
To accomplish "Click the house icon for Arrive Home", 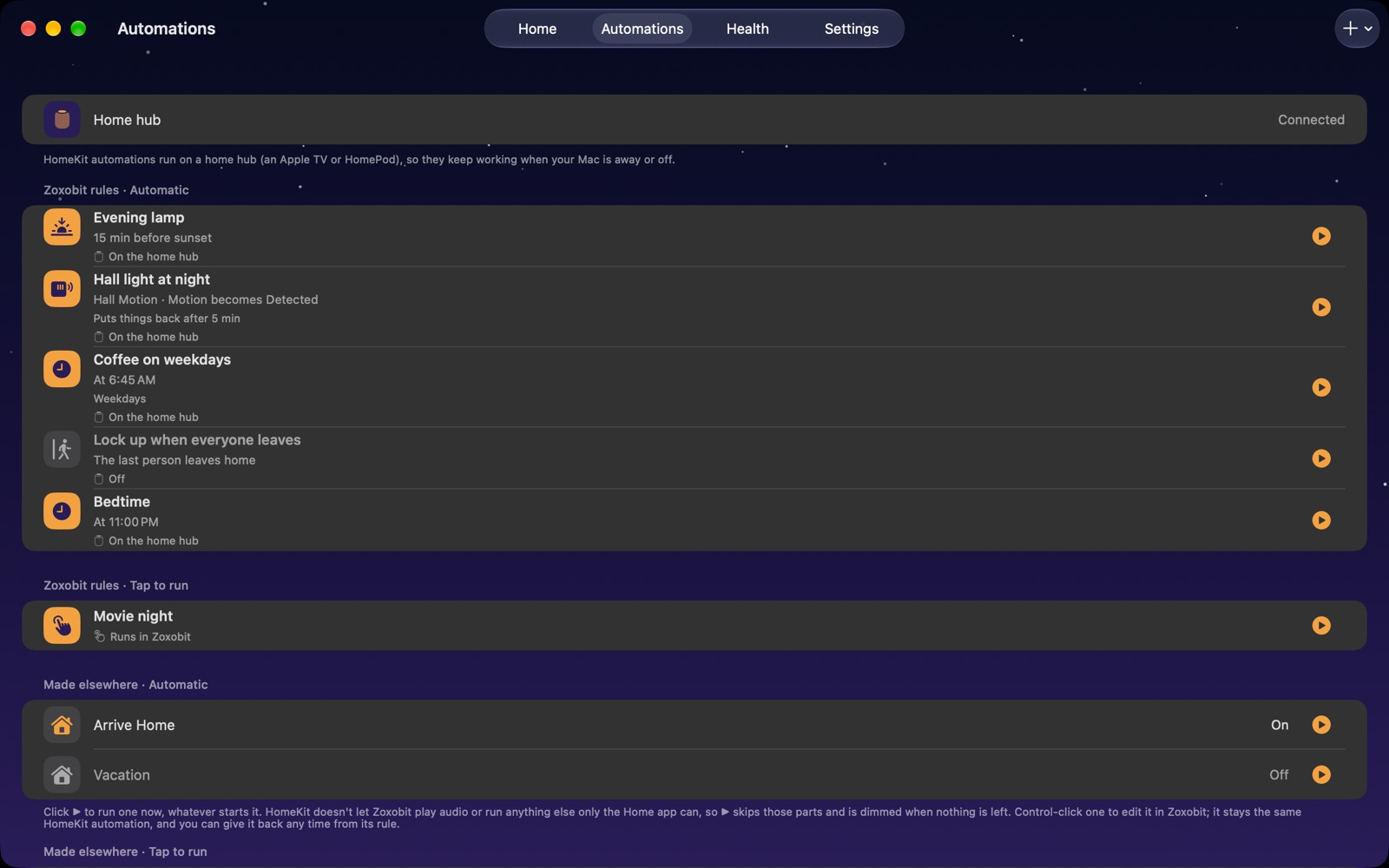I will [x=62, y=725].
